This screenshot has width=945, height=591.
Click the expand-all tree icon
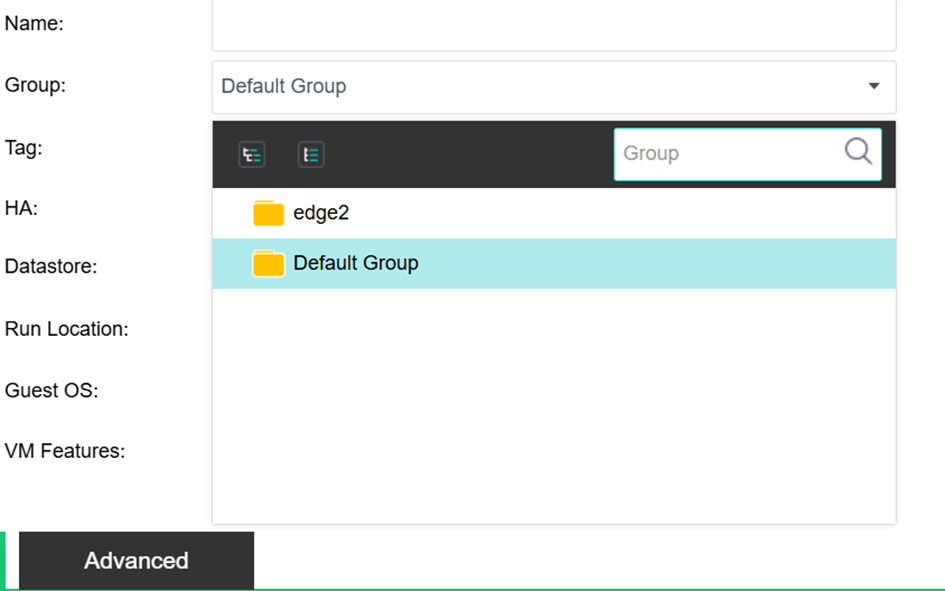point(252,155)
